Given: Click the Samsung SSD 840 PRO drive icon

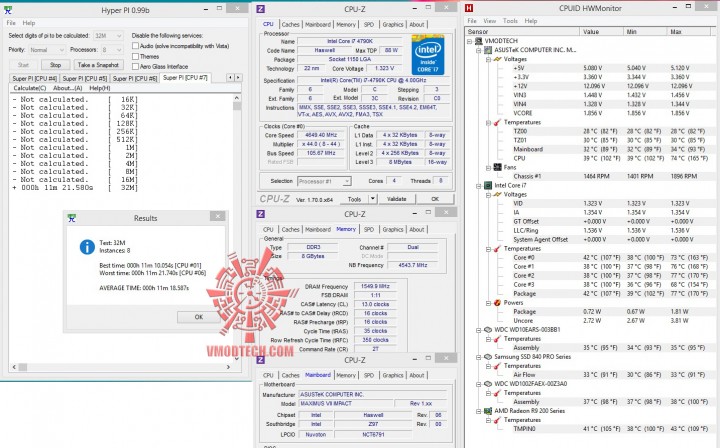Looking at the screenshot, I should tap(488, 357).
